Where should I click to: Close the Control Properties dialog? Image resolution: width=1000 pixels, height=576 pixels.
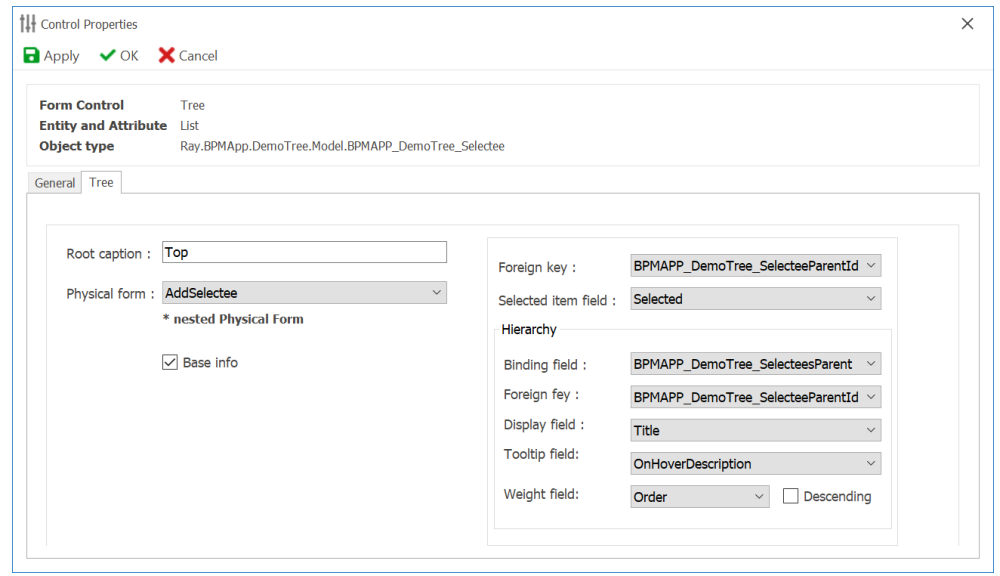[967, 24]
